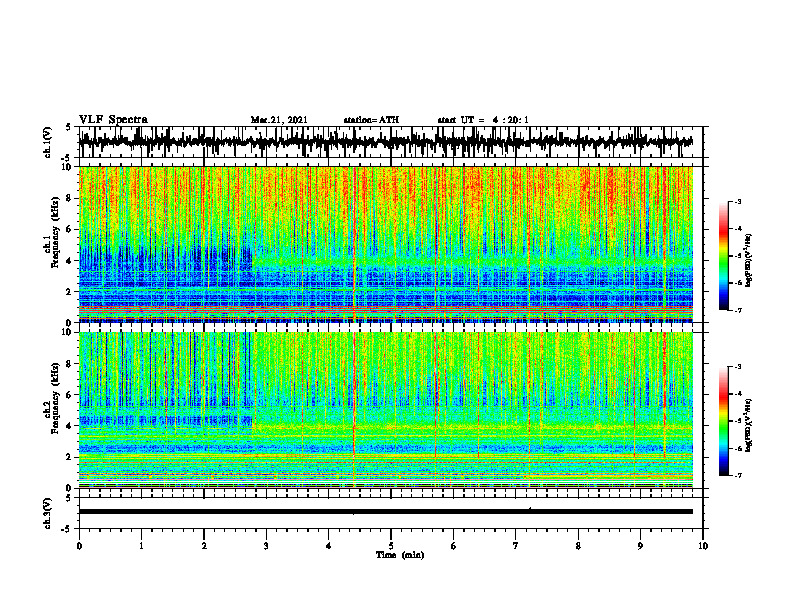Click inside the ch.1 frequency spectrogram
This screenshot has height=612, width=792.
(386, 244)
